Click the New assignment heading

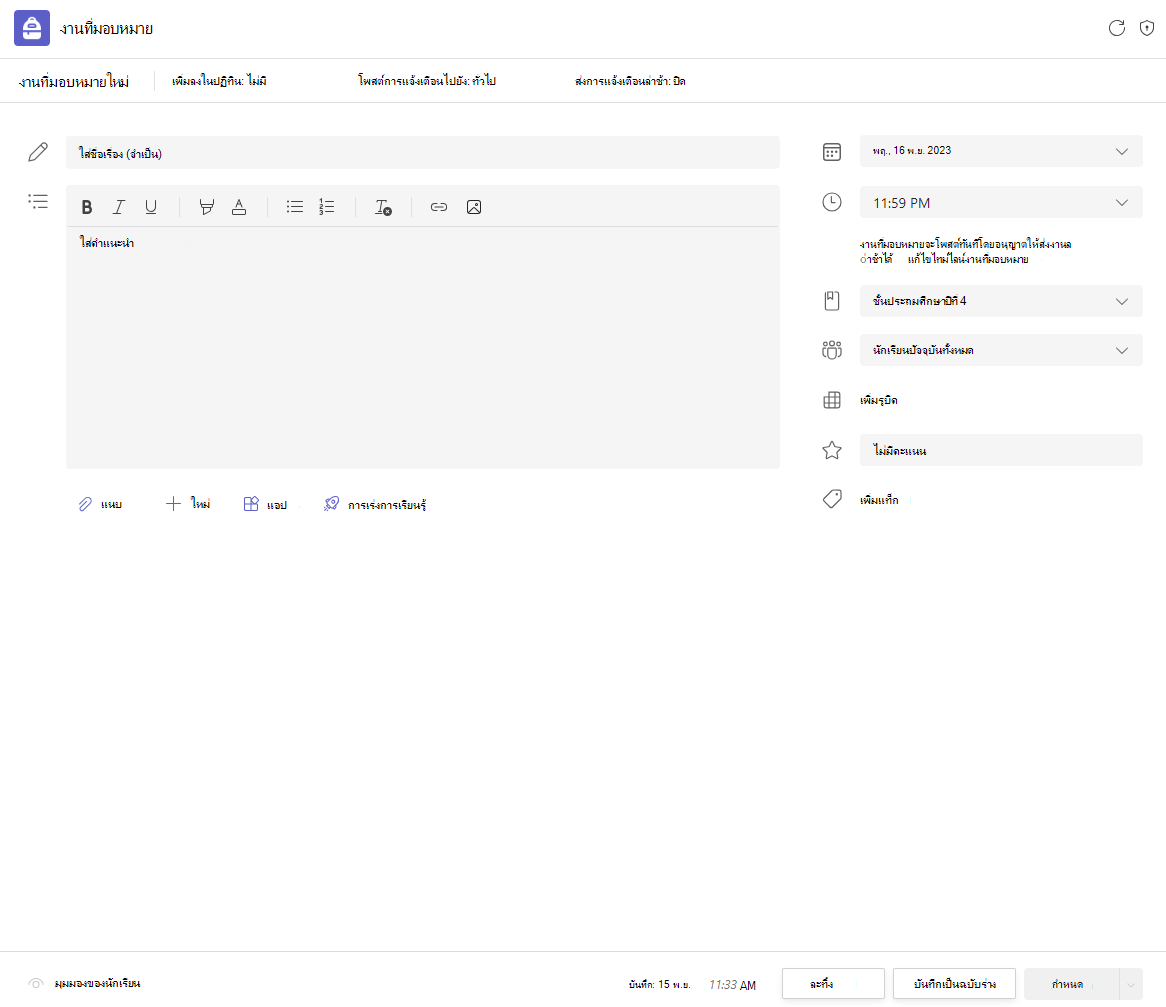point(74,82)
